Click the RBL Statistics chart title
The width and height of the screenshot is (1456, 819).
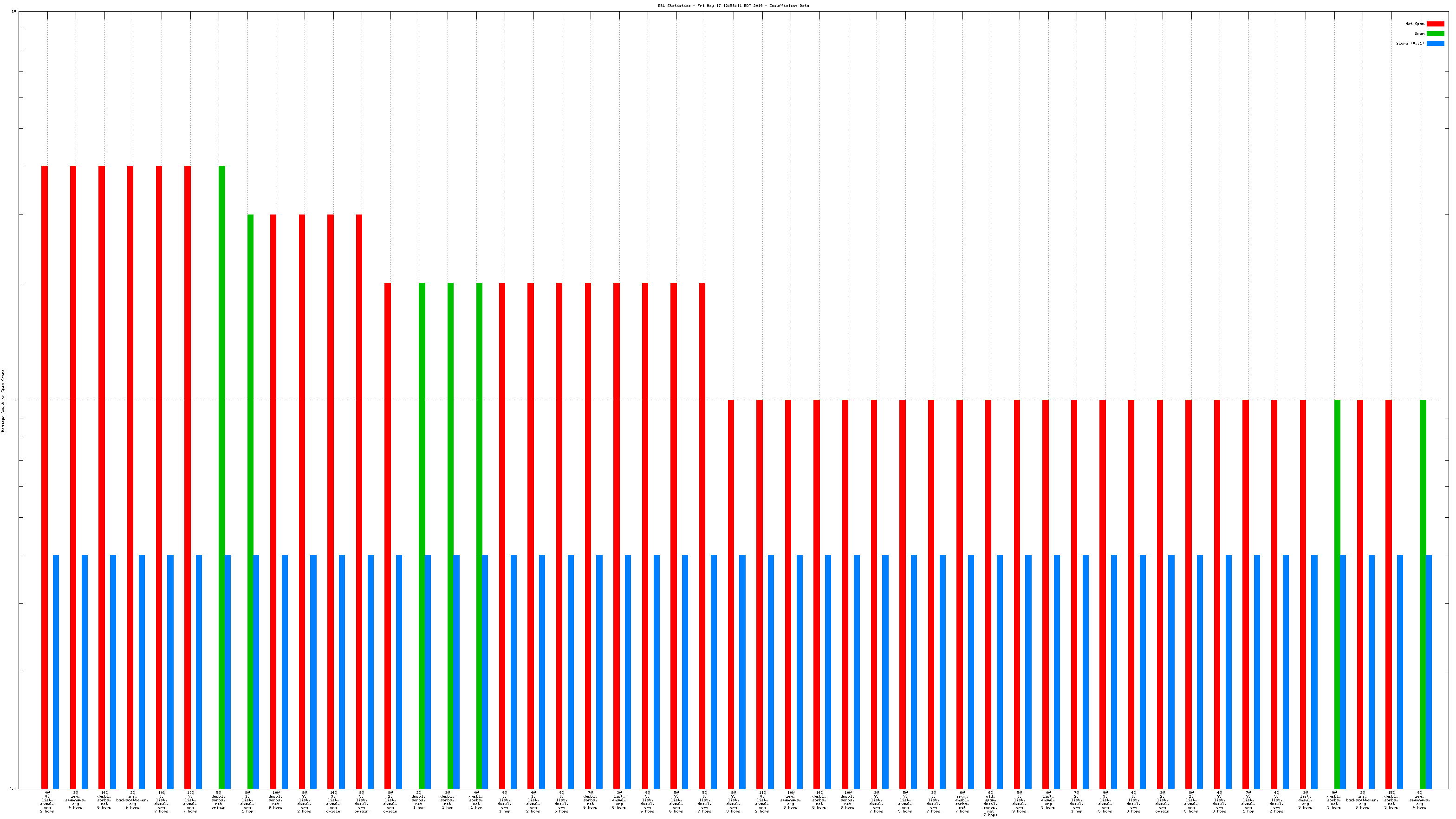point(733,6)
